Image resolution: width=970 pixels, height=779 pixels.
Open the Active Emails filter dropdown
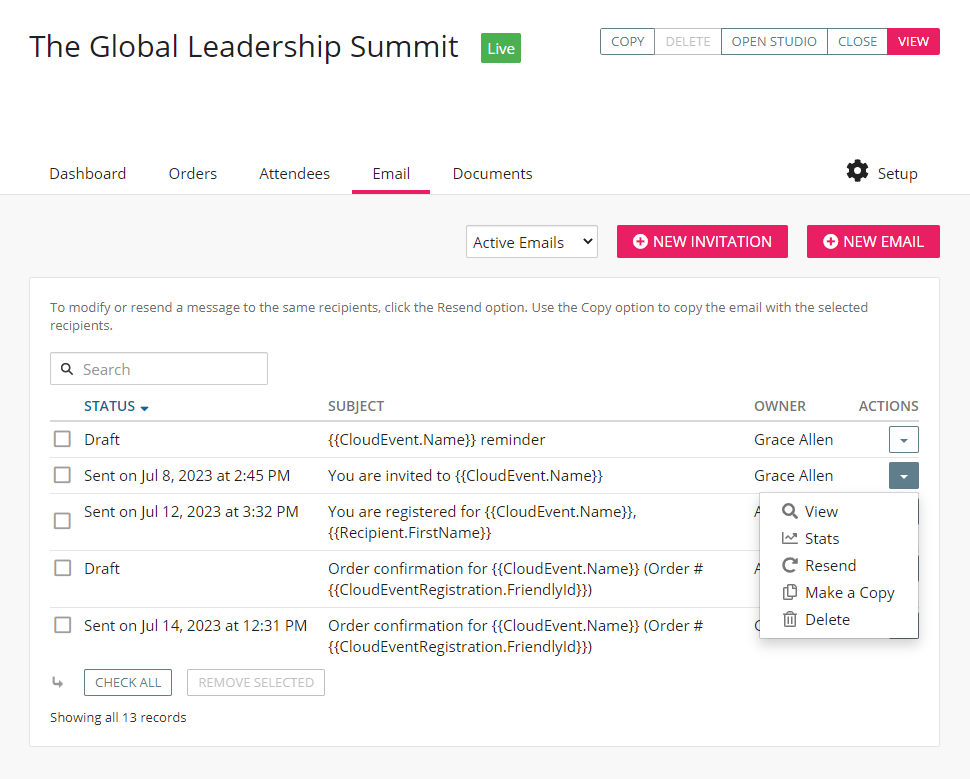point(531,242)
